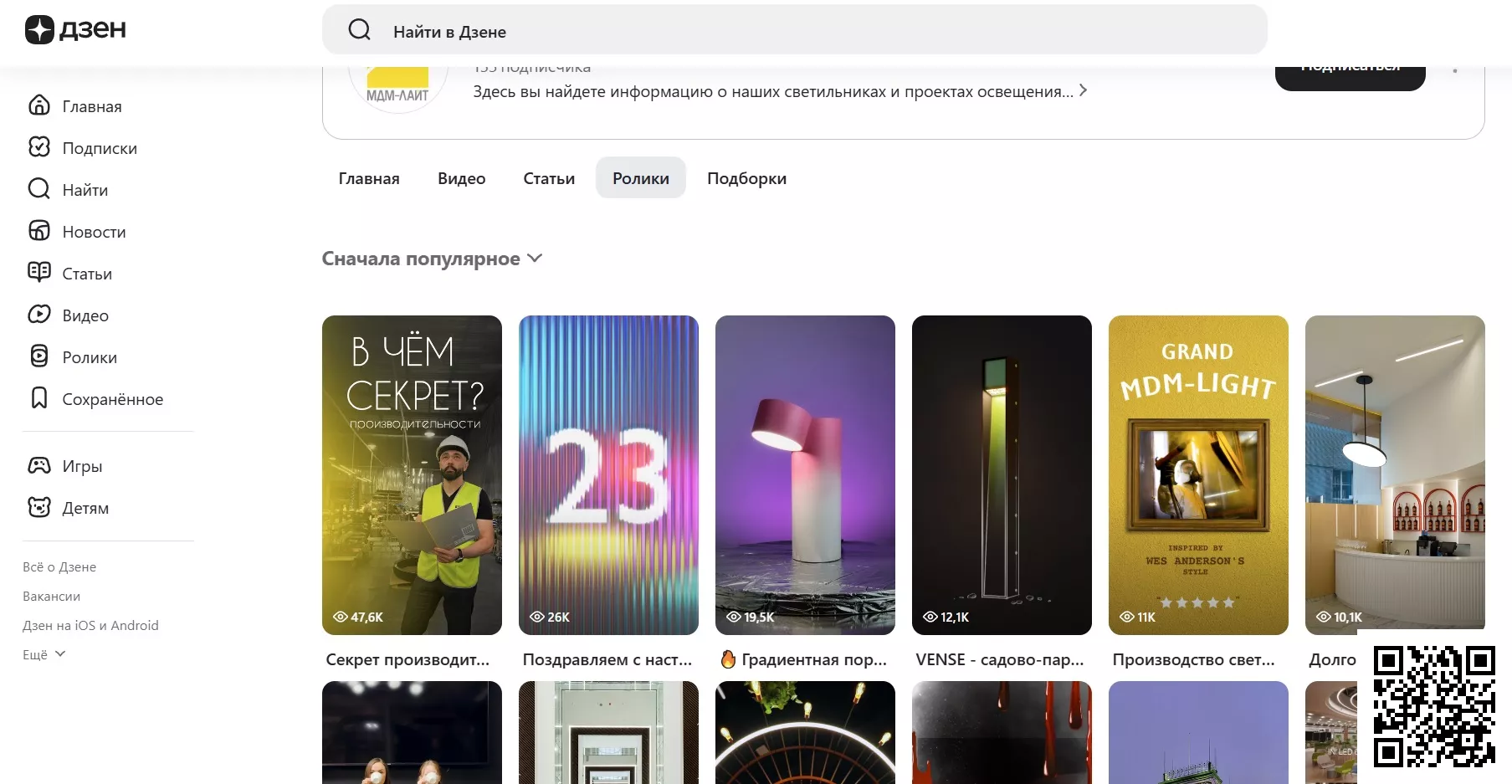This screenshot has width=1512, height=784.
Task: Click the search magnifier icon in search bar
Action: click(359, 30)
